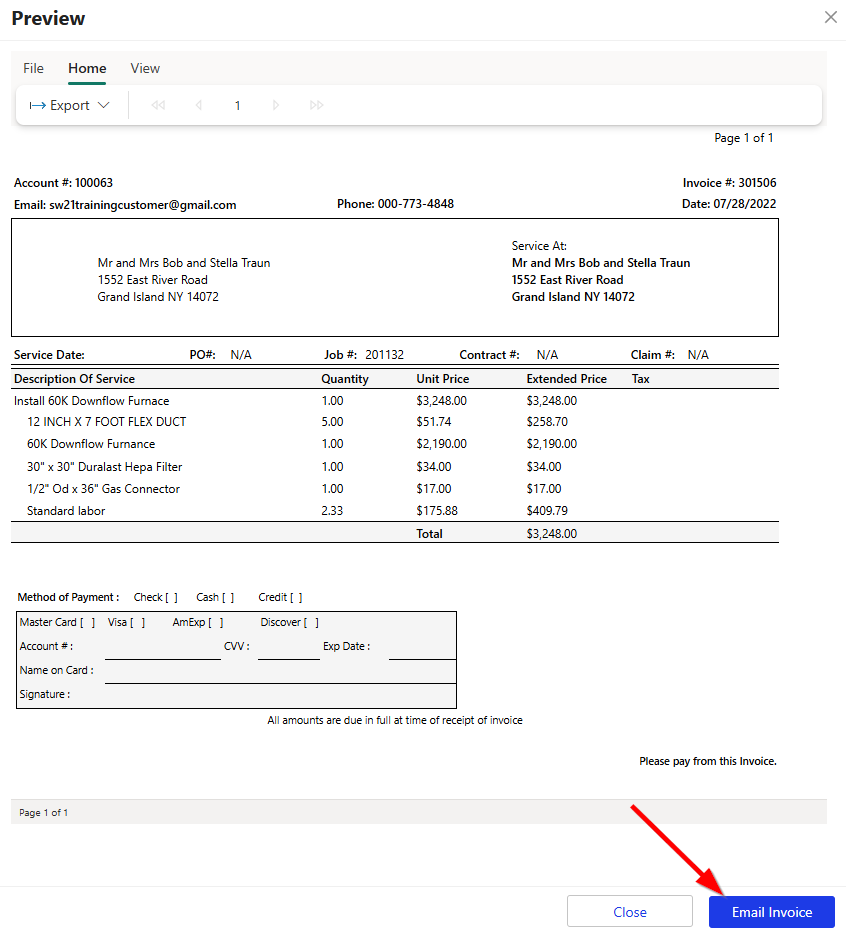
Task: Click Please pay from this Invoice text
Action: tap(708, 761)
